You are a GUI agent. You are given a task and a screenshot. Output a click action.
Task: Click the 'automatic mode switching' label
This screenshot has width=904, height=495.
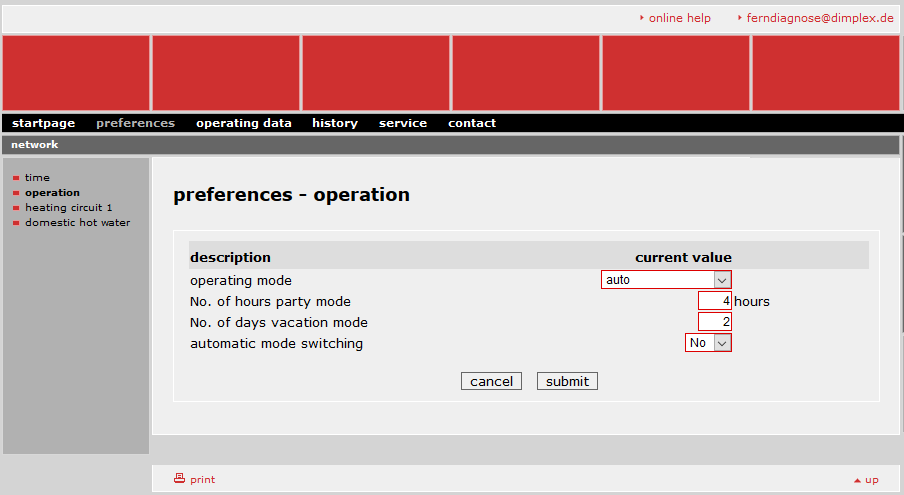coord(276,343)
